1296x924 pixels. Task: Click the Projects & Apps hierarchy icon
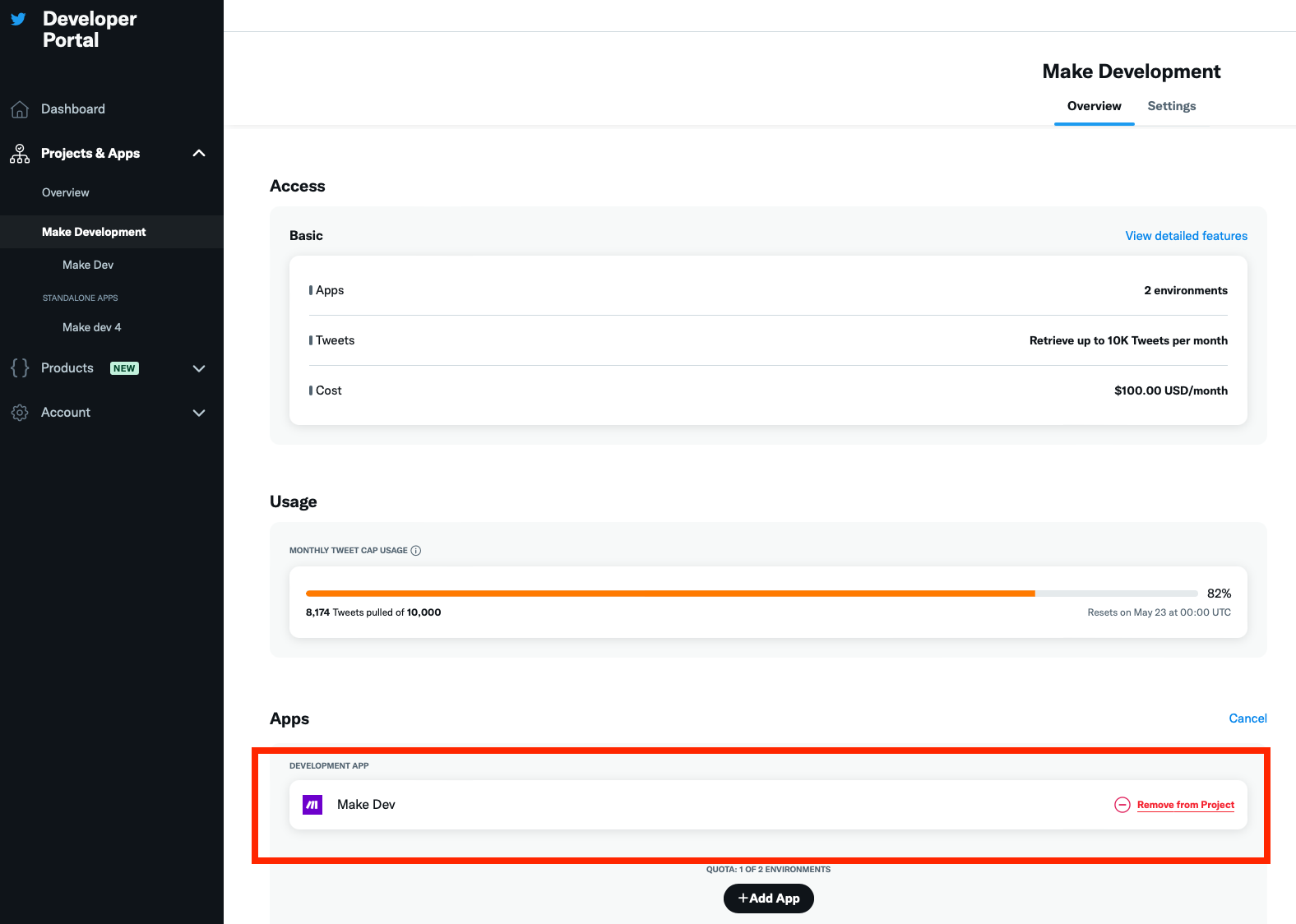(x=20, y=154)
